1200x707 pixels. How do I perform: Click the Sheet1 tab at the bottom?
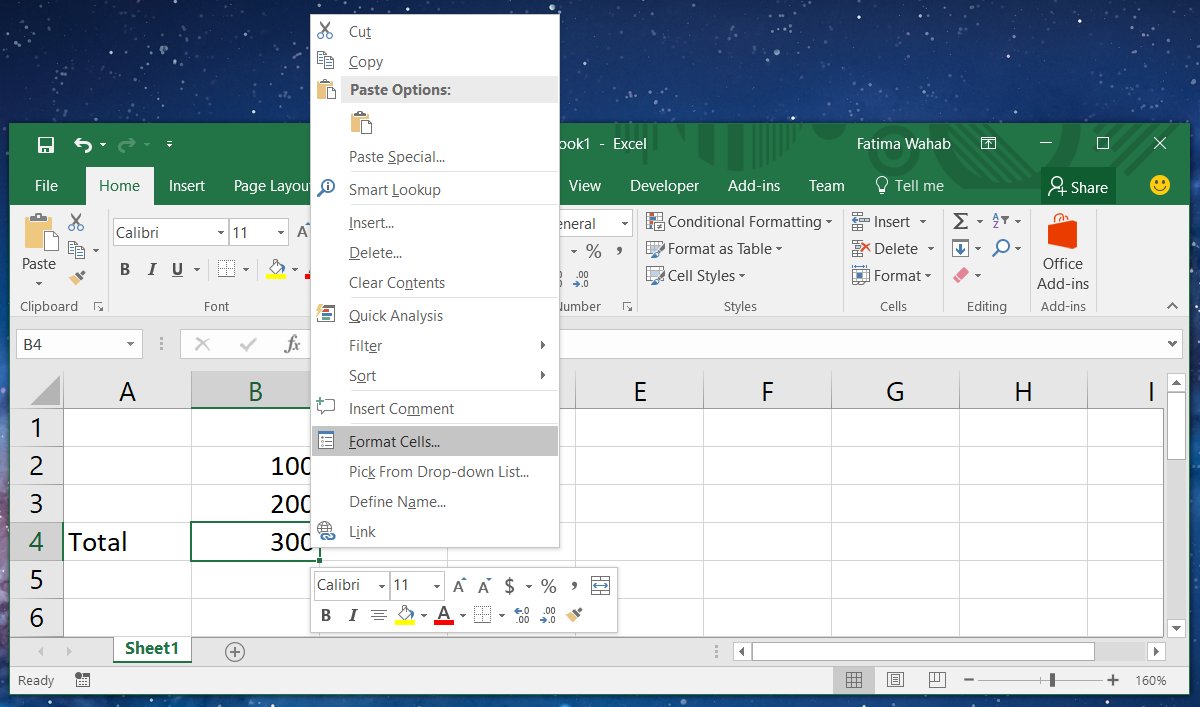pyautogui.click(x=151, y=649)
